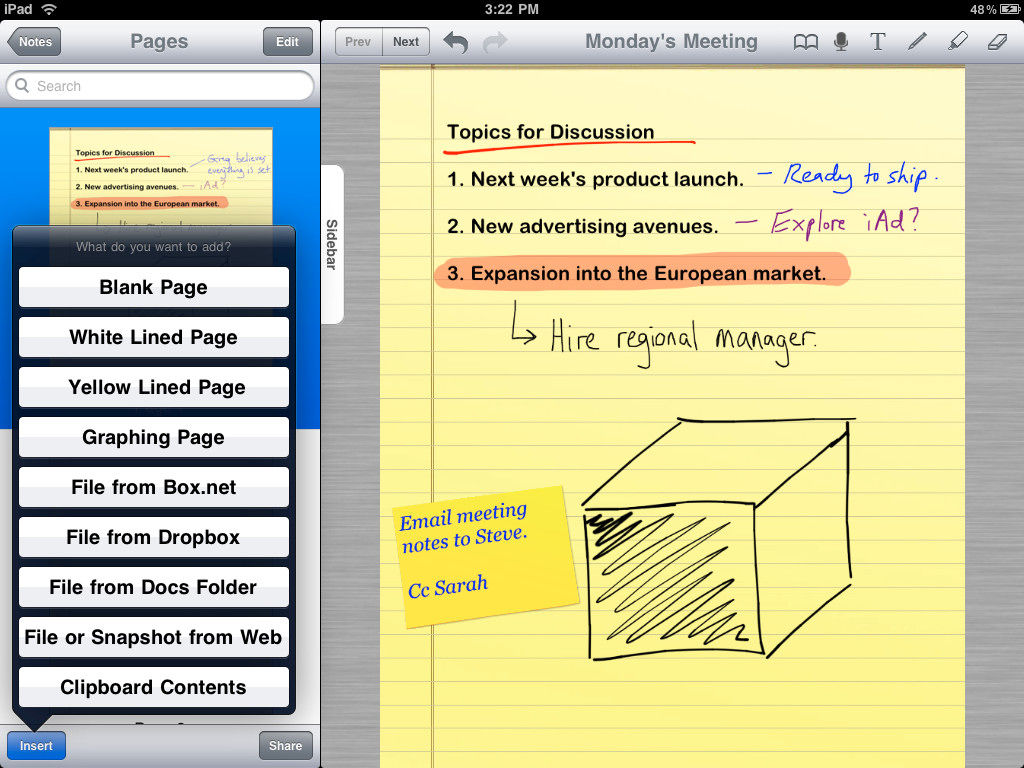Collapse the Sidebar handle
Image resolution: width=1024 pixels, height=768 pixels.
pyautogui.click(x=332, y=245)
